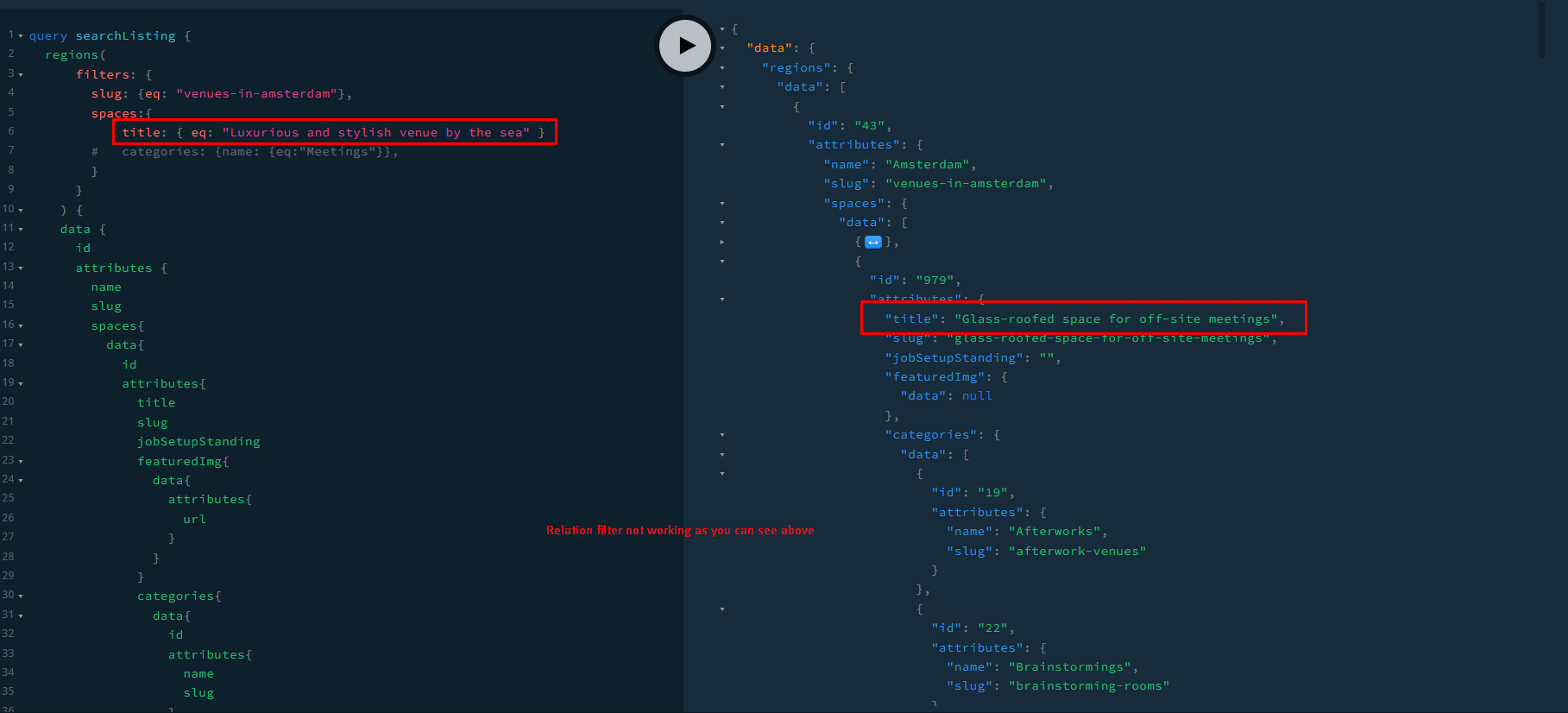
Task: Fold the categories block on line 30
Action: click(21, 596)
